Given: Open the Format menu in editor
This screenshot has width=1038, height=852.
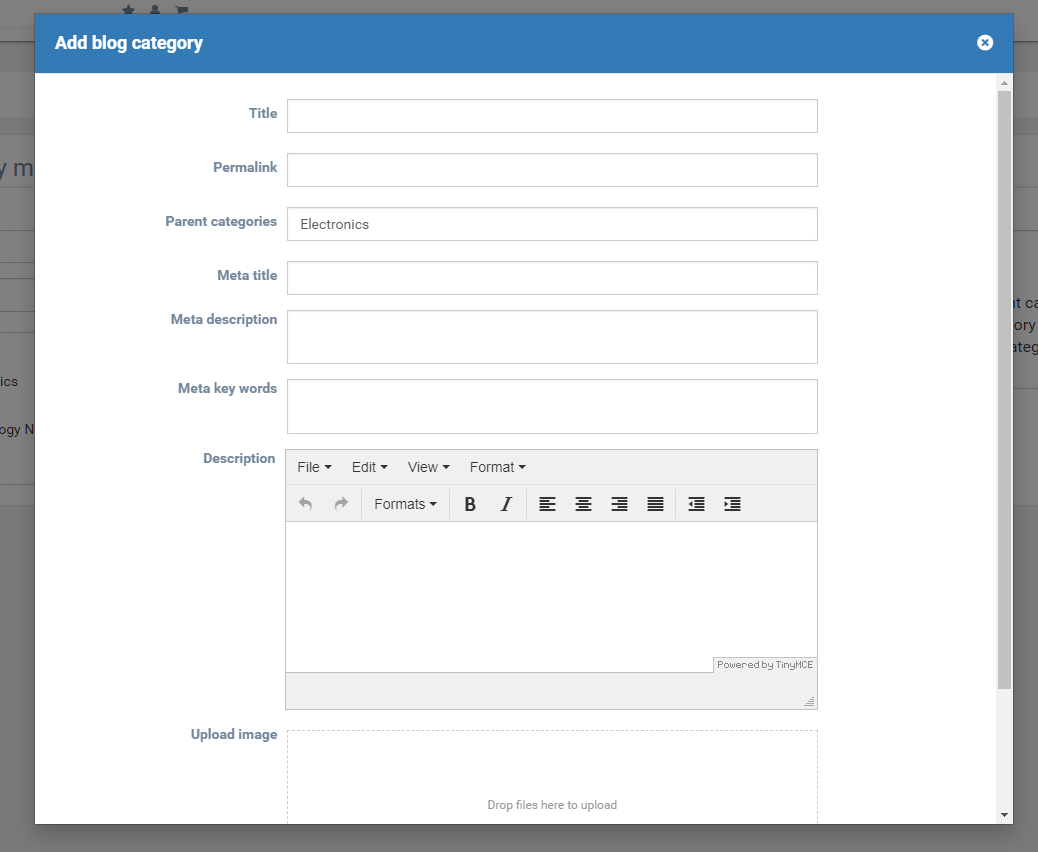Looking at the screenshot, I should [x=497, y=467].
